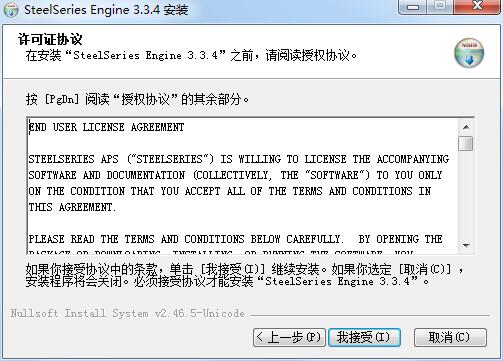
Task: Click the 按 [PgDn] reading instruction text
Action: tap(137, 99)
